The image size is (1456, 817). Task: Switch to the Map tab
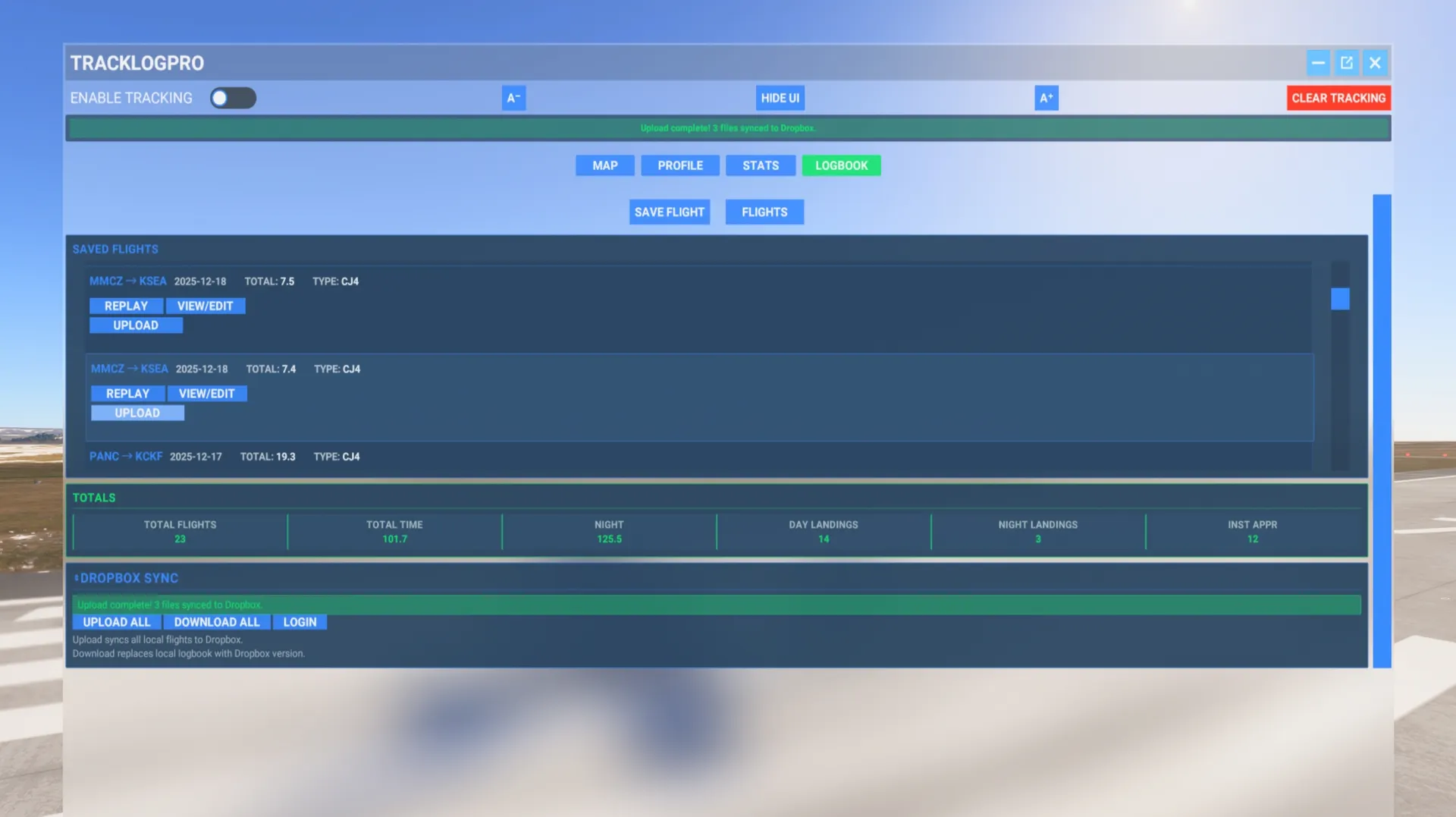[604, 165]
